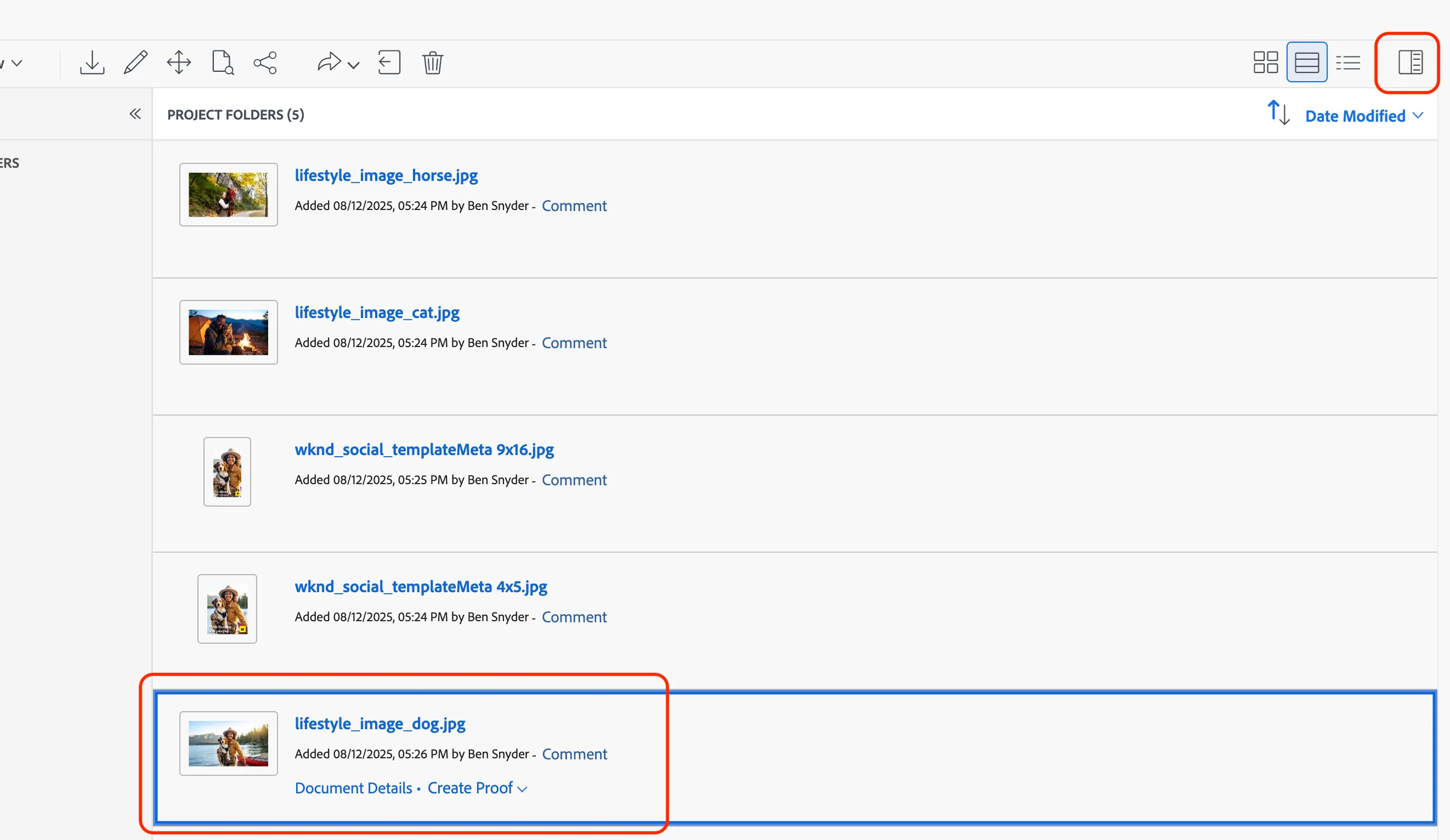Click the trash delete icon
The height and width of the screenshot is (840, 1450).
(433, 62)
